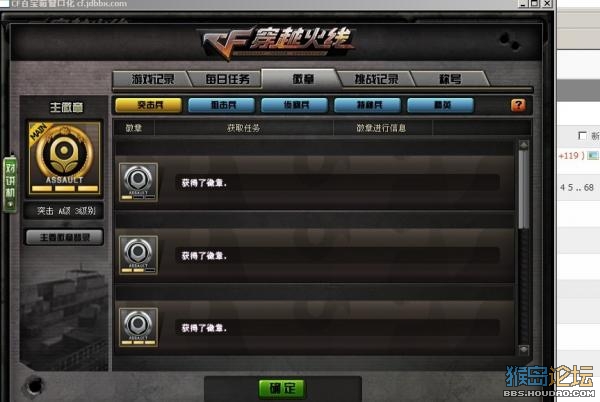Select the yellow 突击兵 class filter
The width and height of the screenshot is (600, 402).
tap(149, 105)
